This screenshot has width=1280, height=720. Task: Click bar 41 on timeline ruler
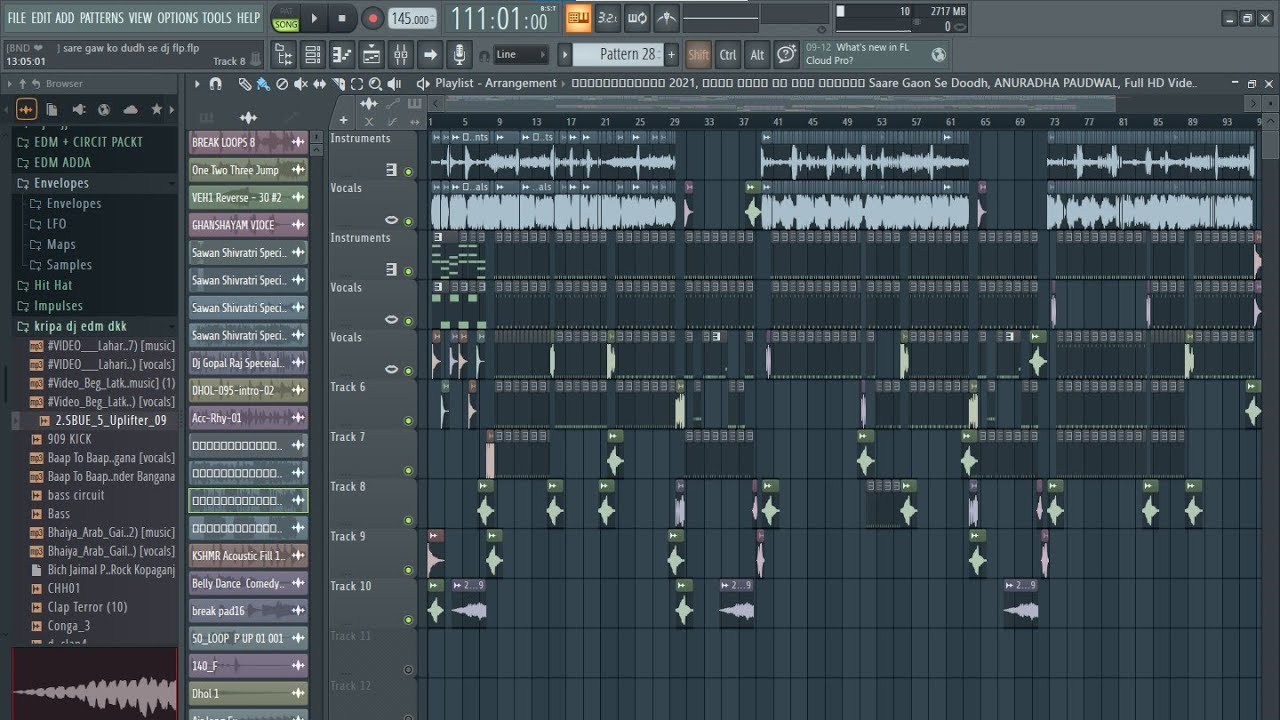(x=778, y=122)
